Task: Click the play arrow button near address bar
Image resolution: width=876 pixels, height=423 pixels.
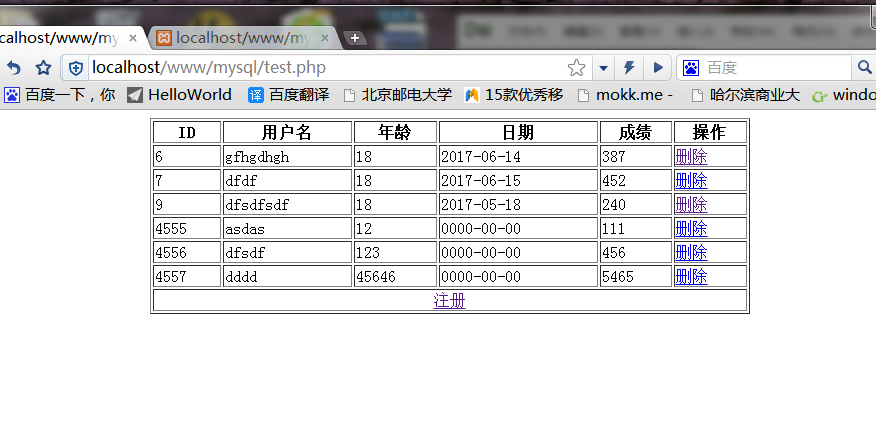Action: [658, 68]
